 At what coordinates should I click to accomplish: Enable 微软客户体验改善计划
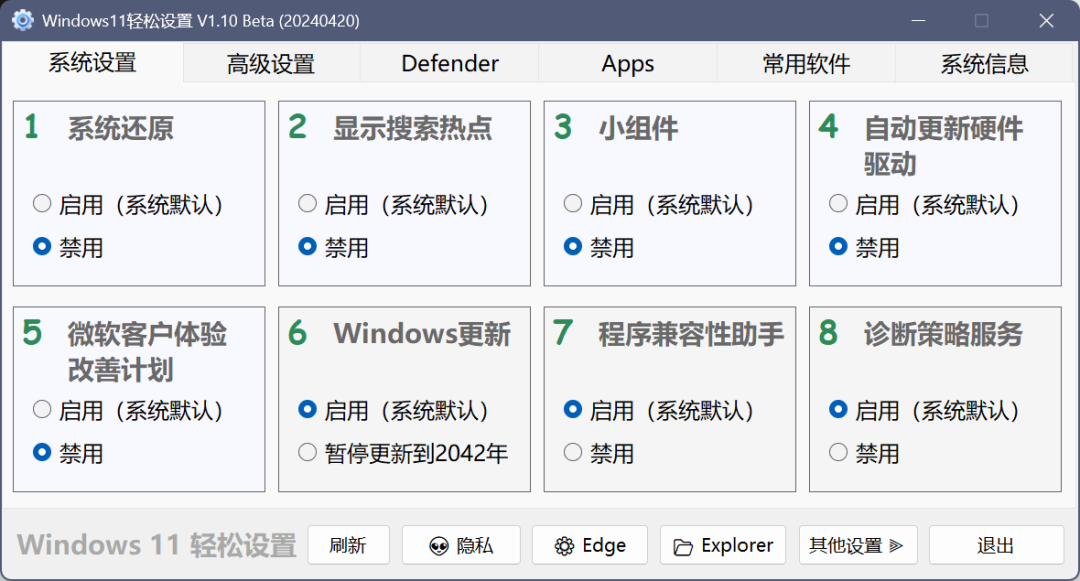tap(42, 410)
